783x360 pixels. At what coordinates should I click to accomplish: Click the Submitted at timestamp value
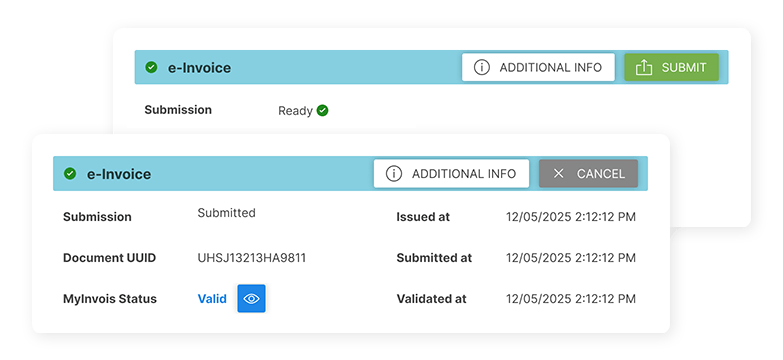[x=571, y=258]
